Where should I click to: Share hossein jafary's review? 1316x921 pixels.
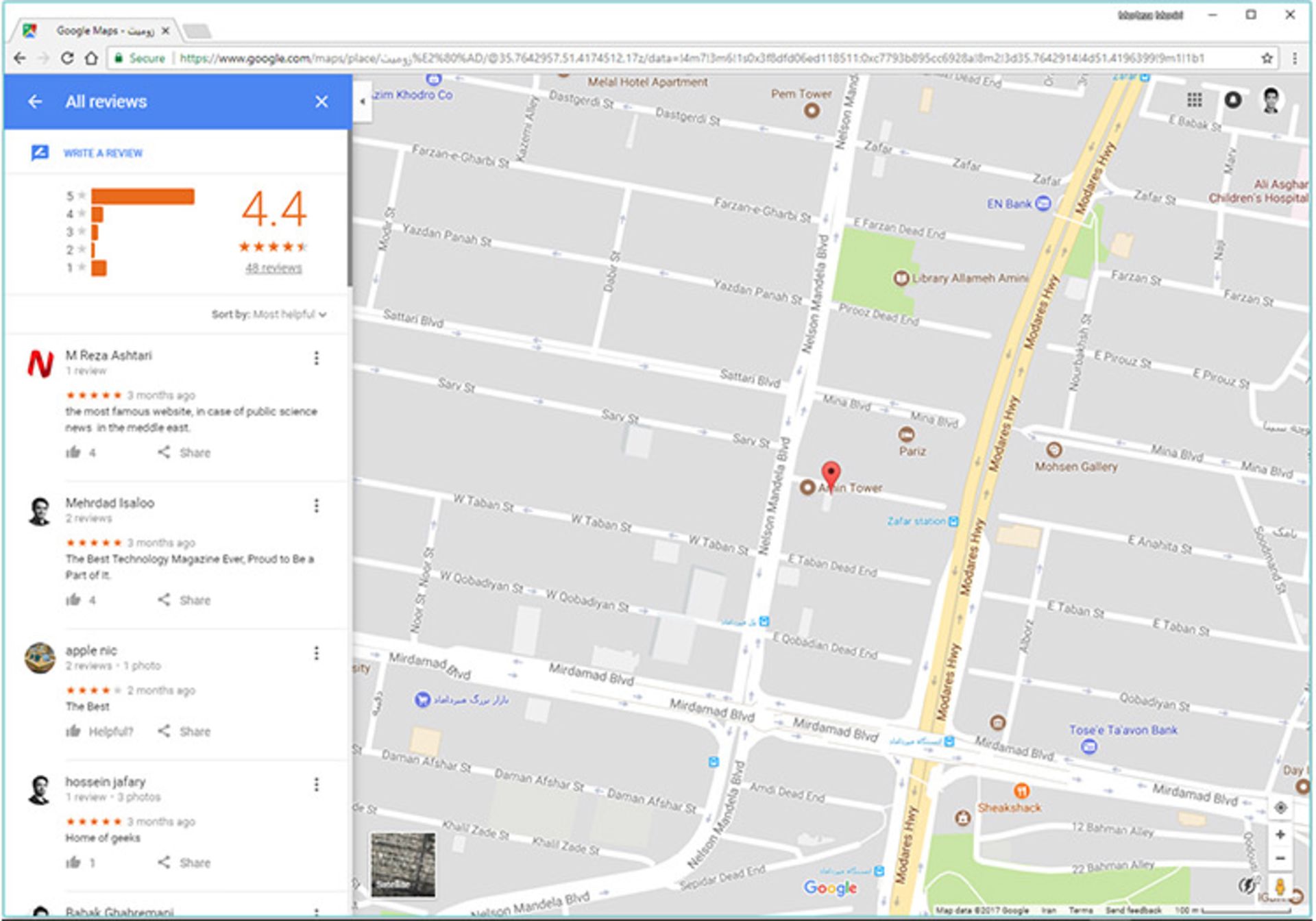click(x=184, y=863)
